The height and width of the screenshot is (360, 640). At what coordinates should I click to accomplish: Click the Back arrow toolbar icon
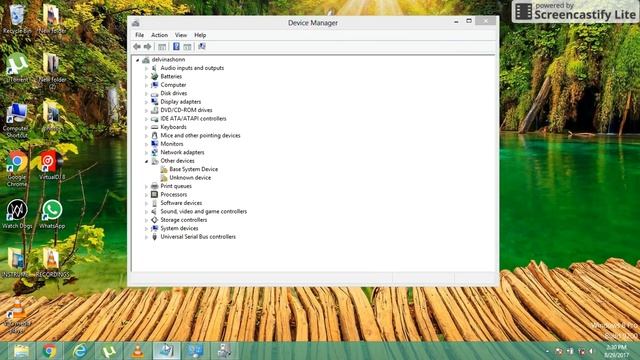tap(137, 47)
